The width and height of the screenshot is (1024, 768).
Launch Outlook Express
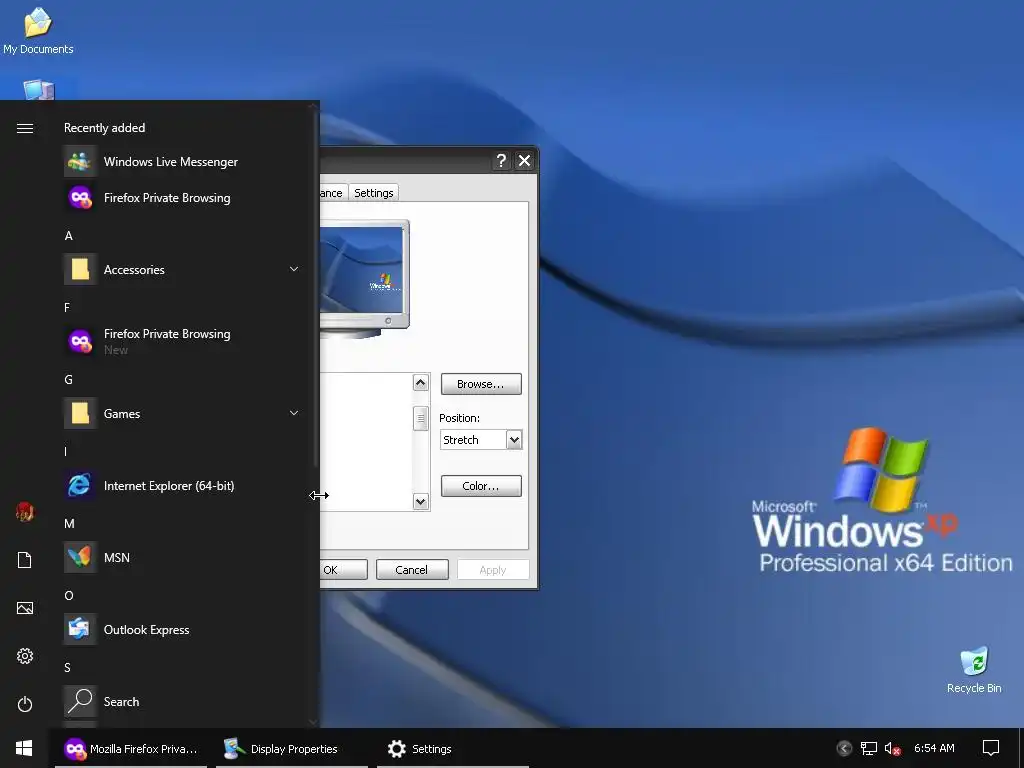tap(183, 630)
